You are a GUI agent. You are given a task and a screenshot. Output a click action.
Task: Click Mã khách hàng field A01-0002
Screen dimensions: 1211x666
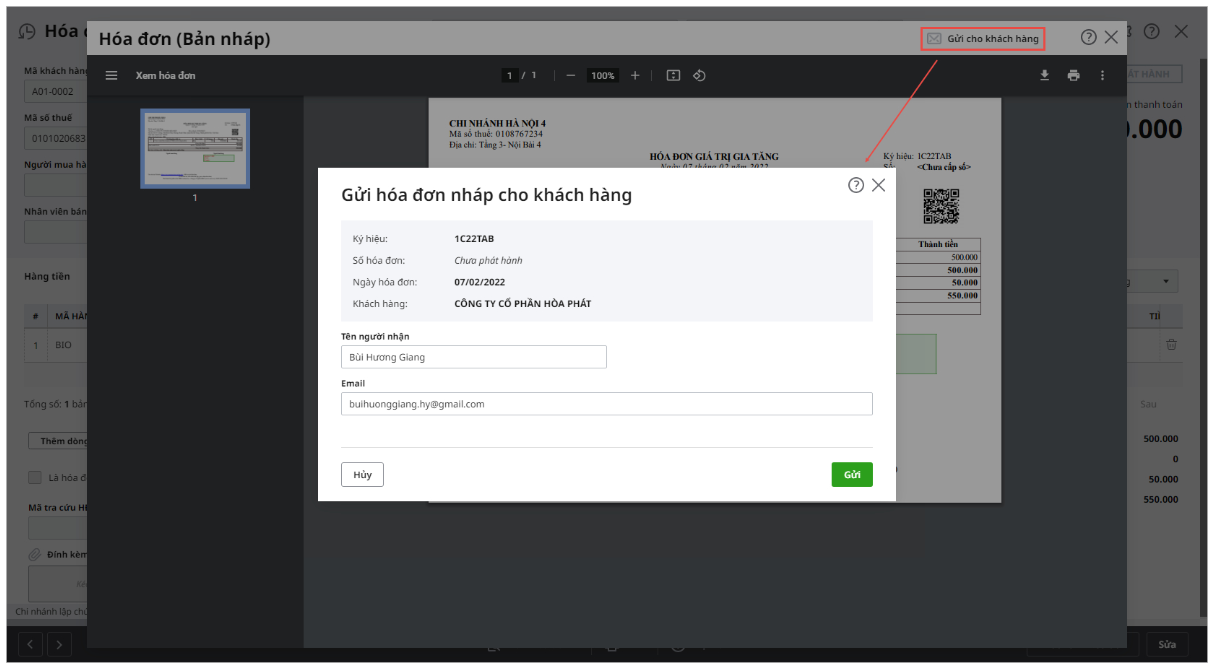point(56,91)
